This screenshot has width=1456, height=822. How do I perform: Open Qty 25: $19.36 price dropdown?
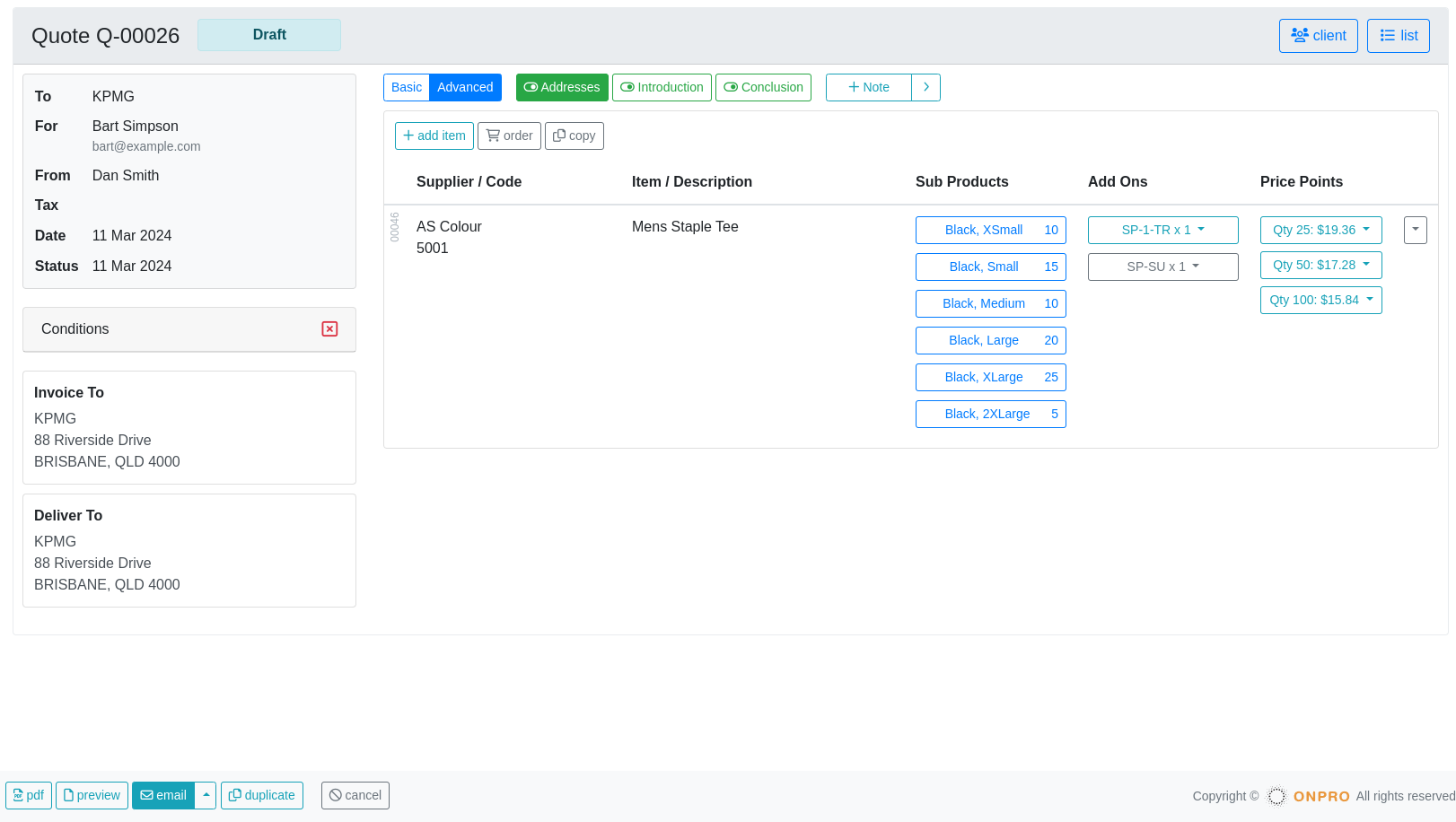point(1321,230)
